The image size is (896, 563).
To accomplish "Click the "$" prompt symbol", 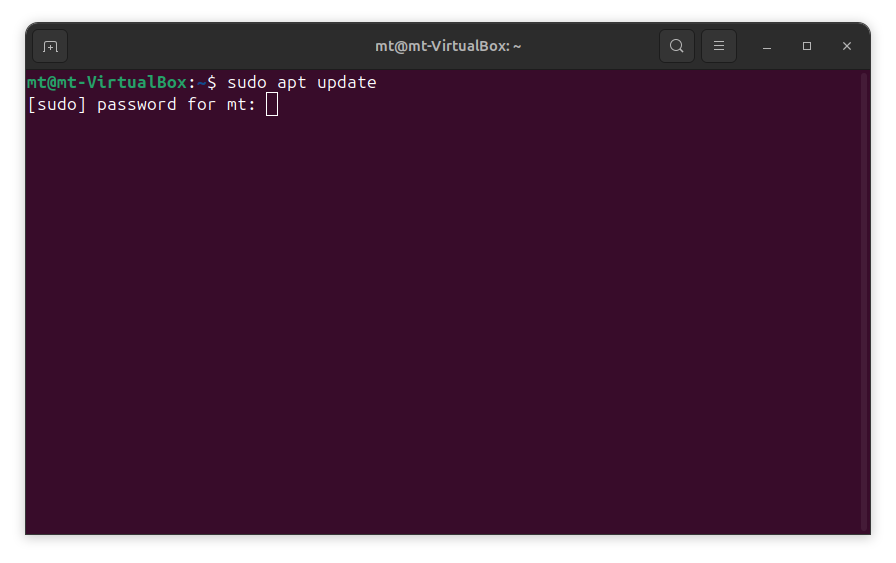I will click(x=212, y=83).
